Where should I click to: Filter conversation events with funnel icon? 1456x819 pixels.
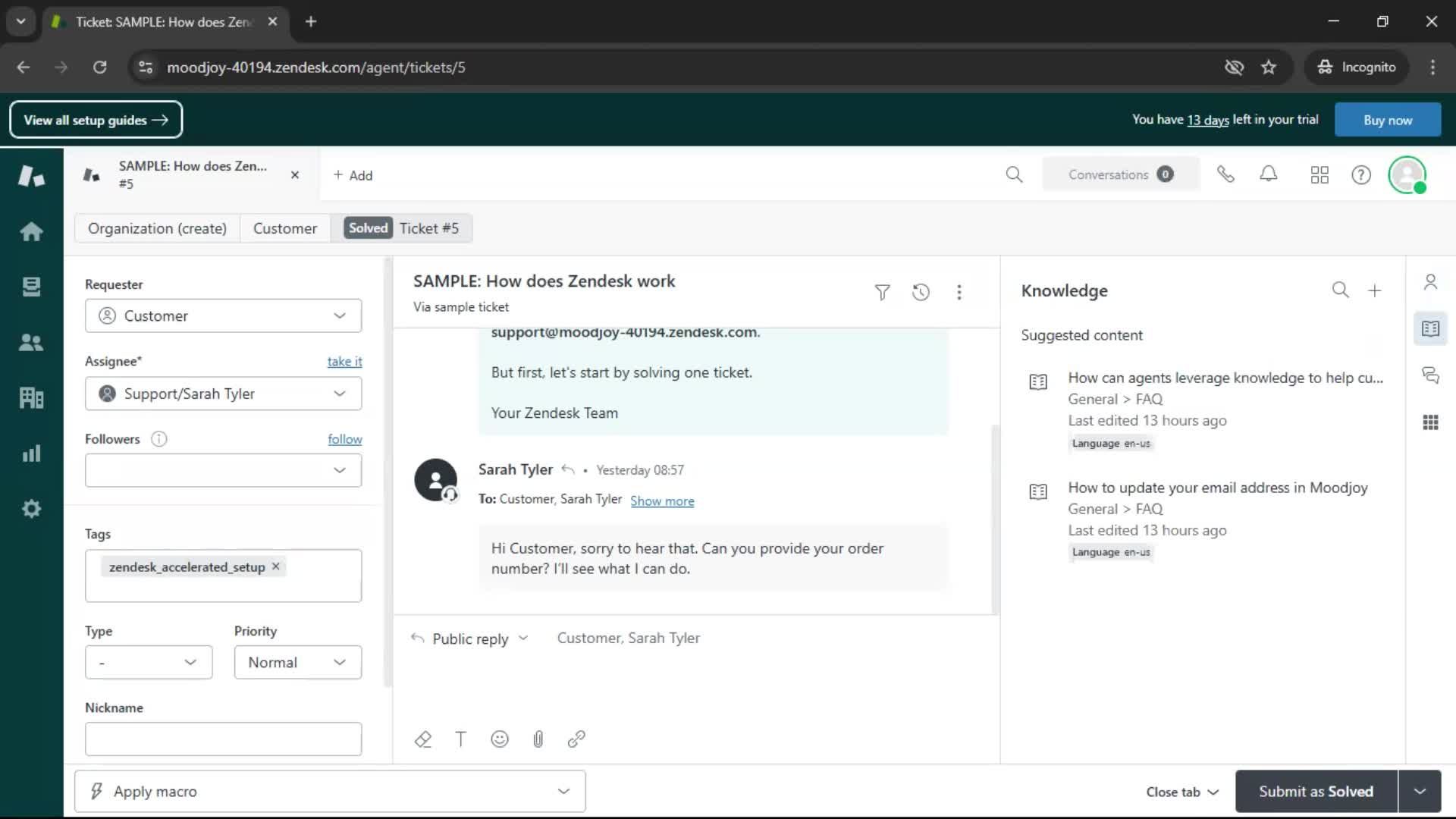click(882, 292)
